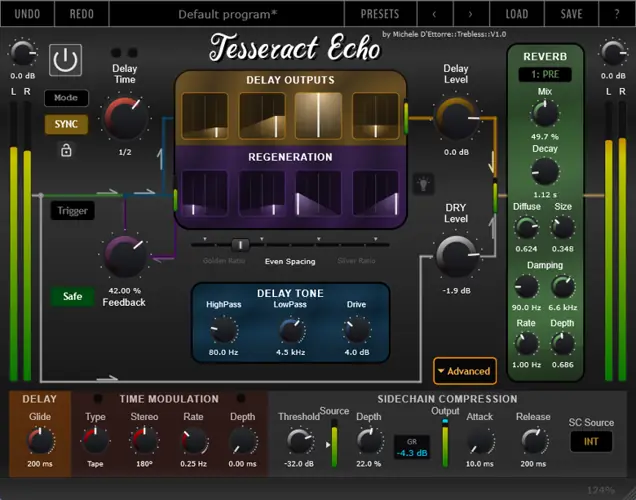The height and width of the screenshot is (500, 636).
Task: Toggle the plugin power bypass icon
Action: point(65,60)
